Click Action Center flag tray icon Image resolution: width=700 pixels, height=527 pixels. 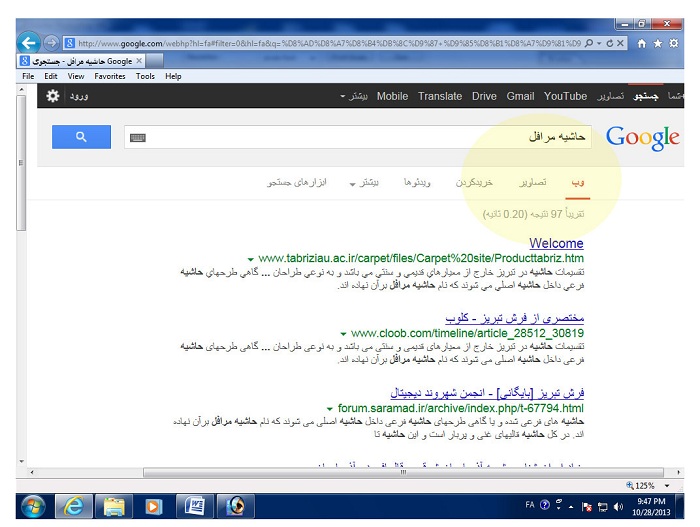point(587,506)
